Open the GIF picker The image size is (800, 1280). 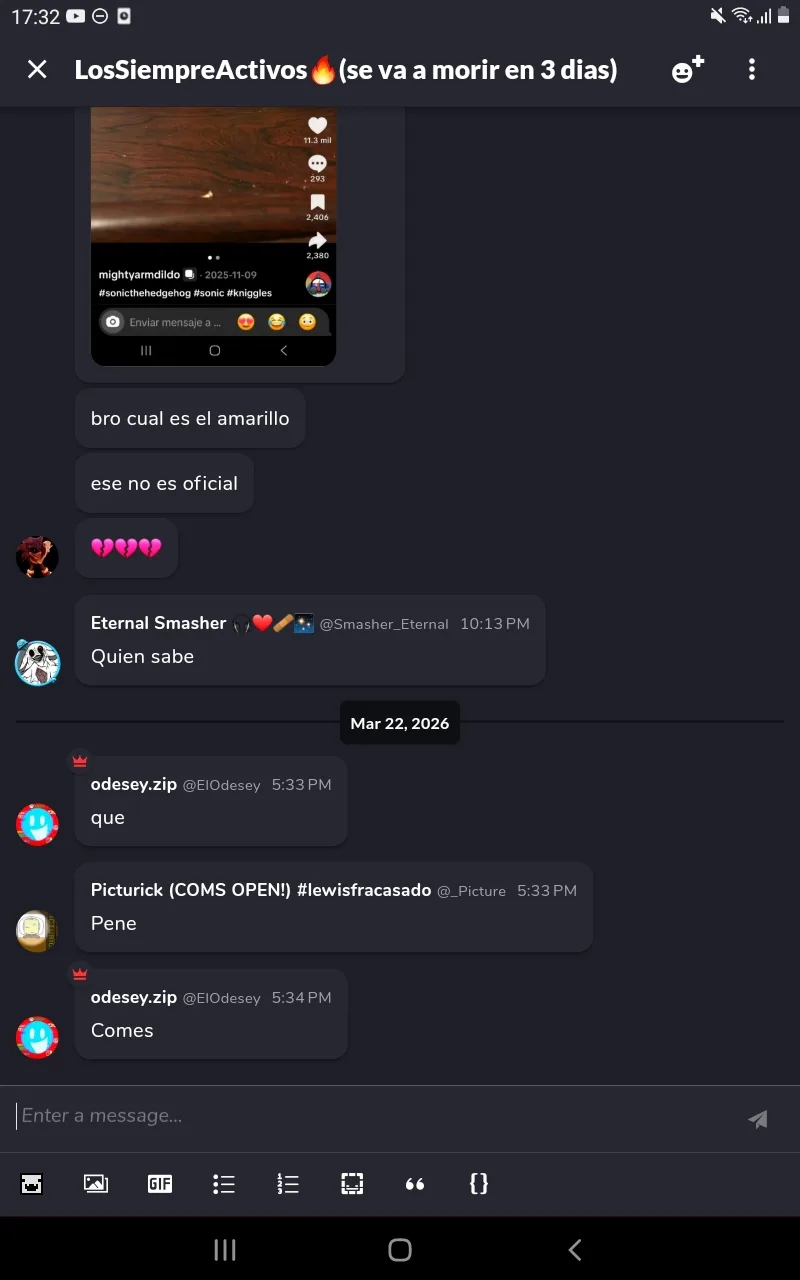pyautogui.click(x=160, y=1184)
